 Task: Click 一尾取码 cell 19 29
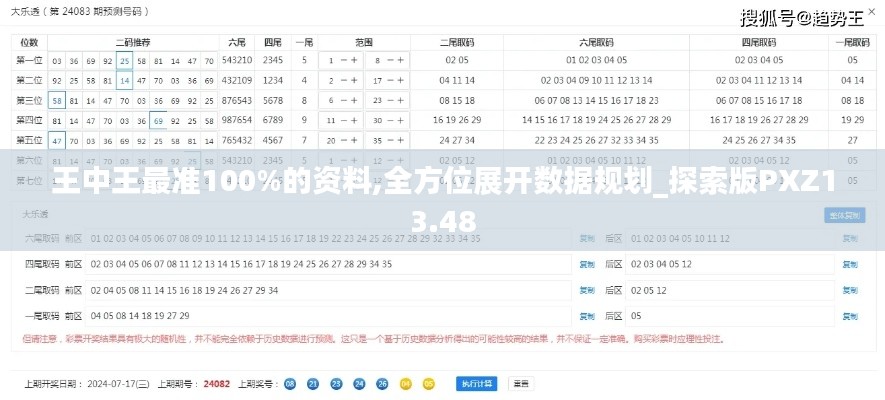coord(852,120)
